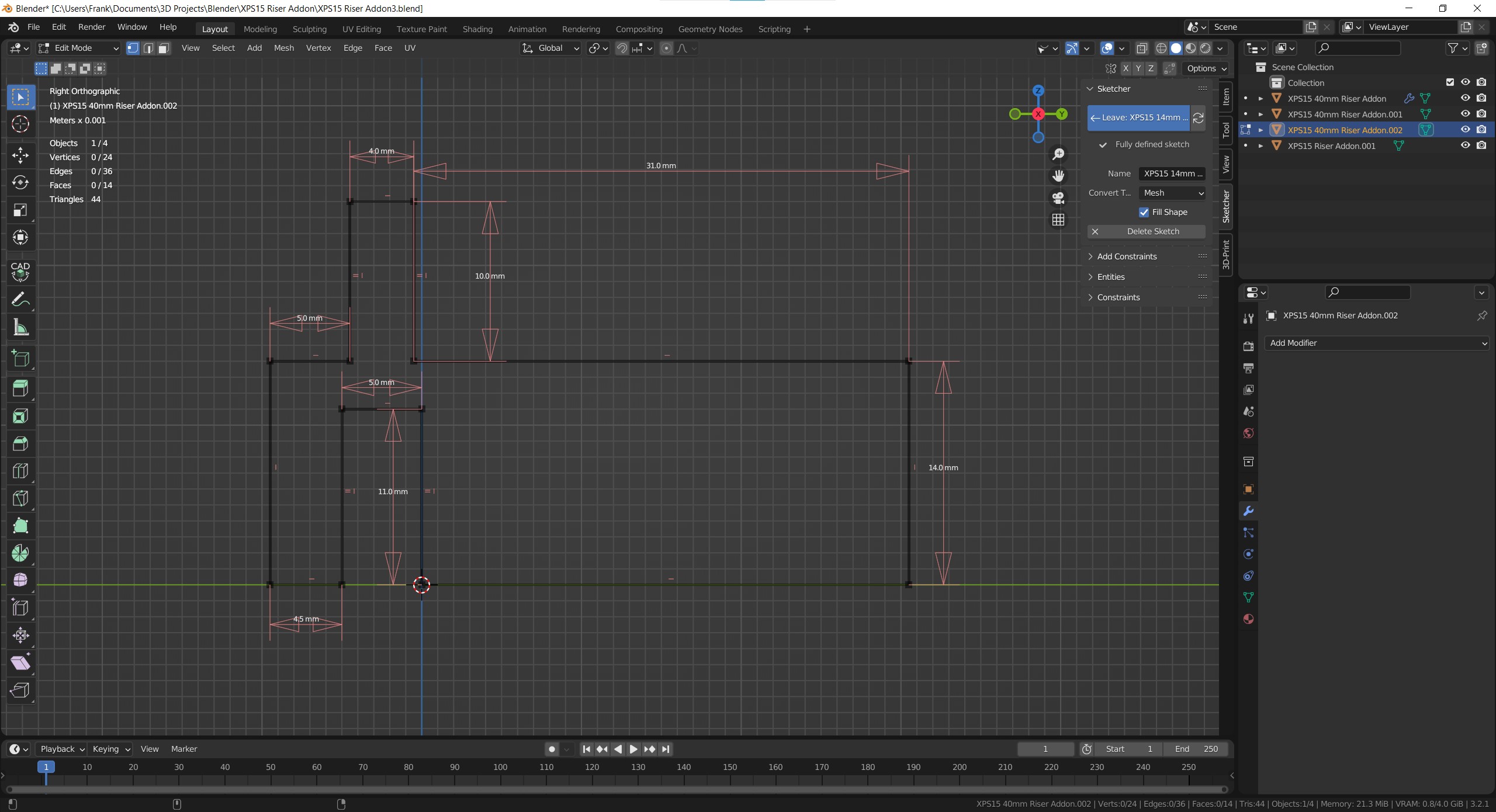This screenshot has width=1496, height=812.
Task: Select the Extrude Region tool
Action: 20,388
